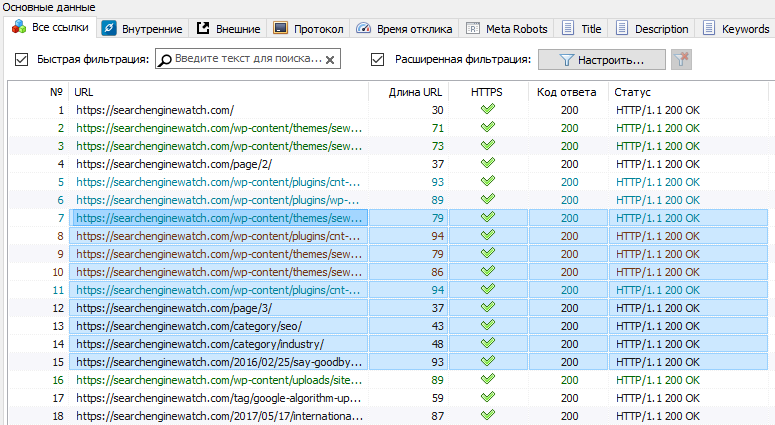Sort by the Код ответа column header
This screenshot has width=775, height=425.
566,92
